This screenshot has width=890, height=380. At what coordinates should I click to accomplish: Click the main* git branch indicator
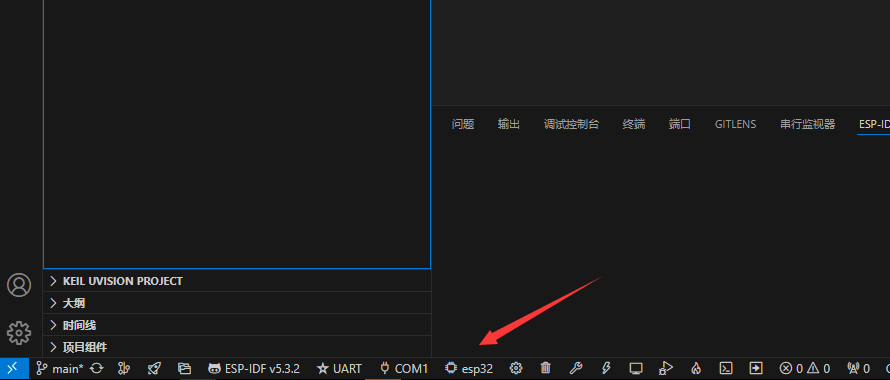tap(60, 369)
